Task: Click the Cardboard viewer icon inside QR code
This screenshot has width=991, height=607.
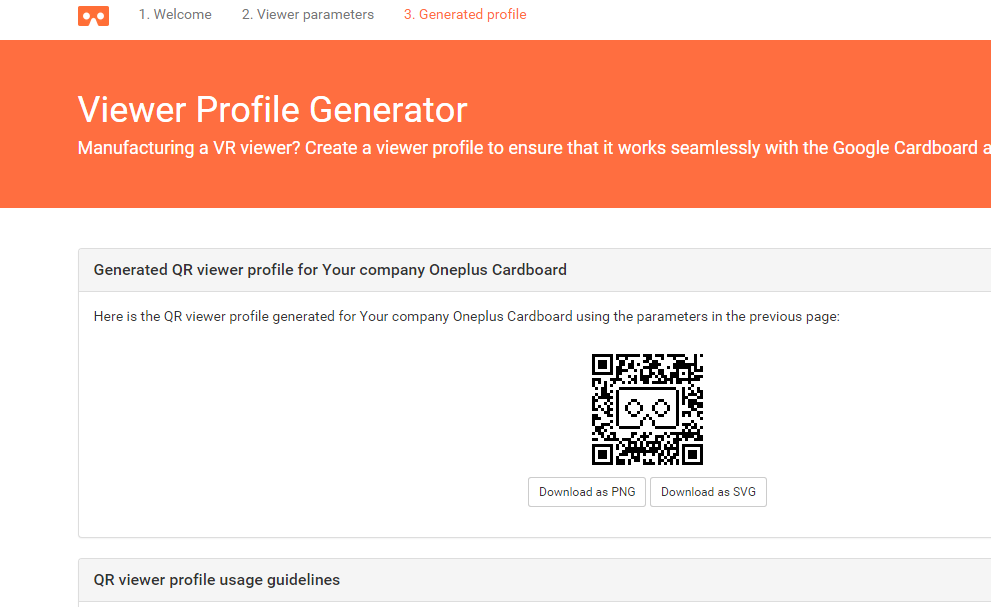Action: (x=647, y=409)
